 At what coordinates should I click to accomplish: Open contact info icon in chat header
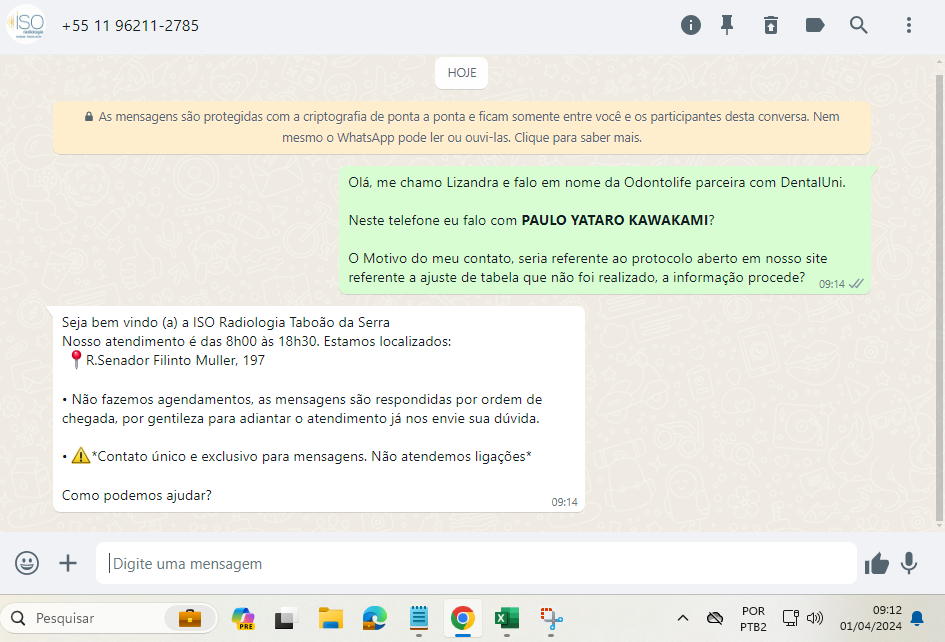[x=691, y=25]
